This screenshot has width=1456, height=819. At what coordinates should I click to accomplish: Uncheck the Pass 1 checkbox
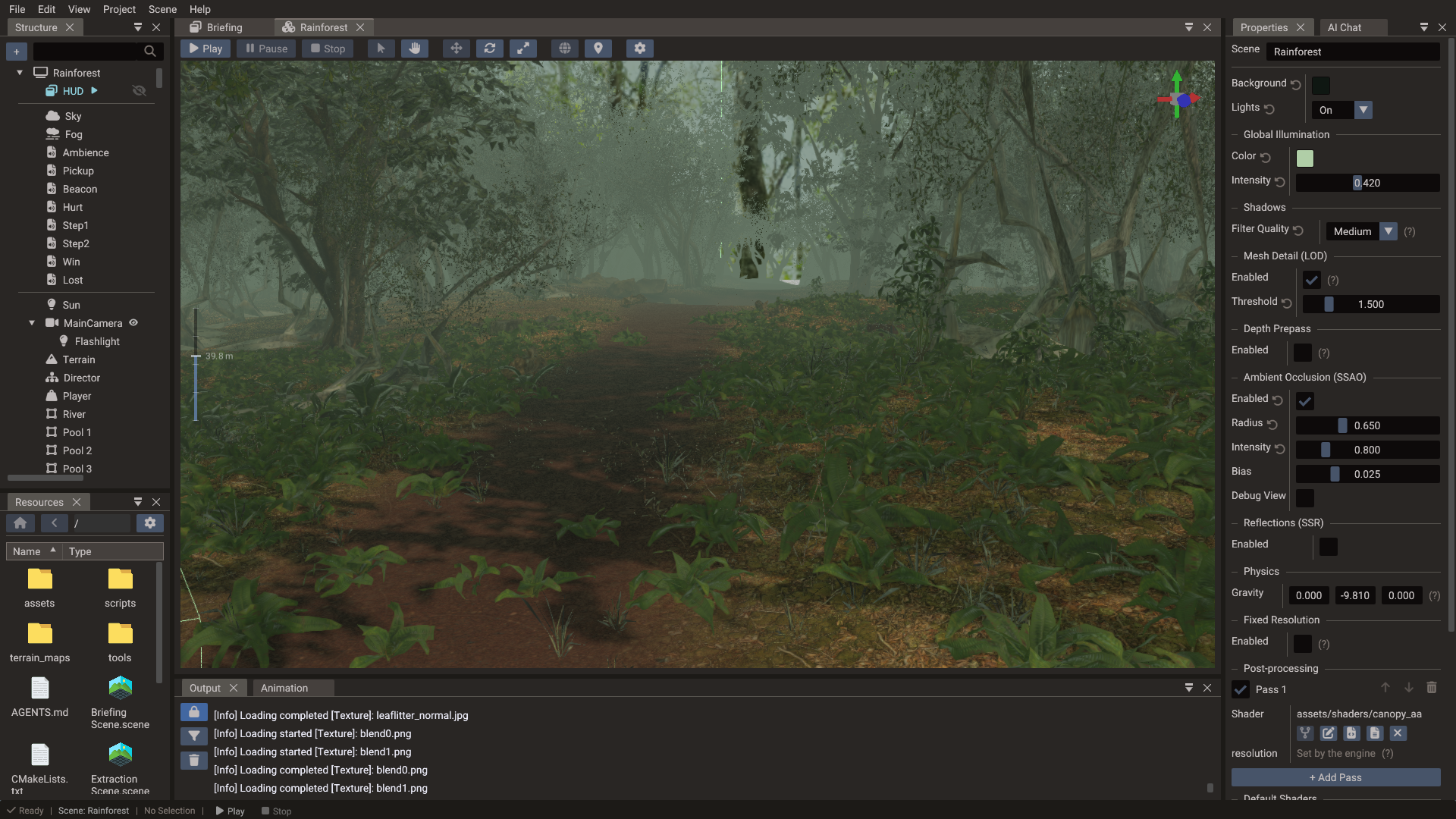(x=1241, y=689)
